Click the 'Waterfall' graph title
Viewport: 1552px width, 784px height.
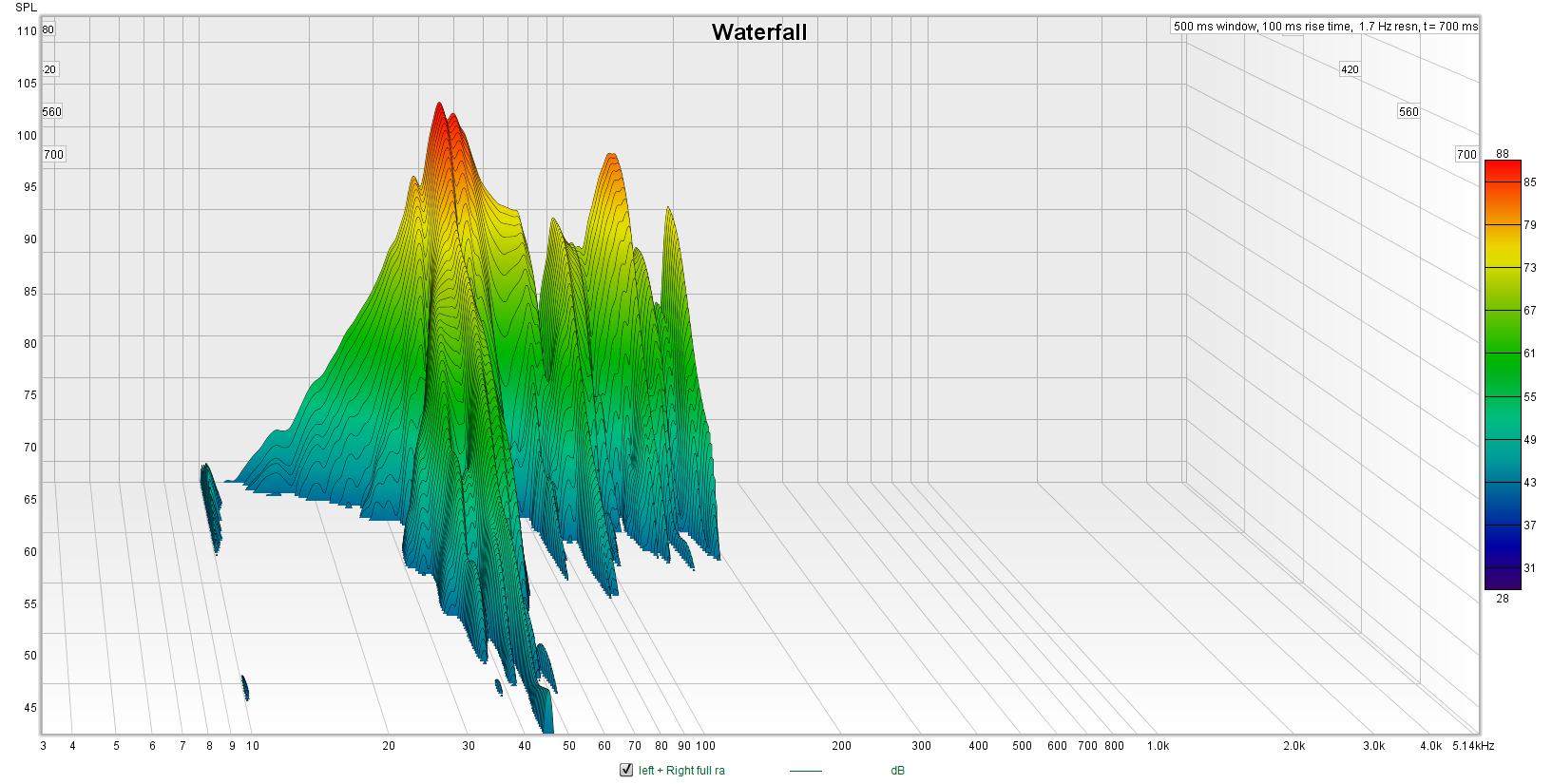click(759, 31)
